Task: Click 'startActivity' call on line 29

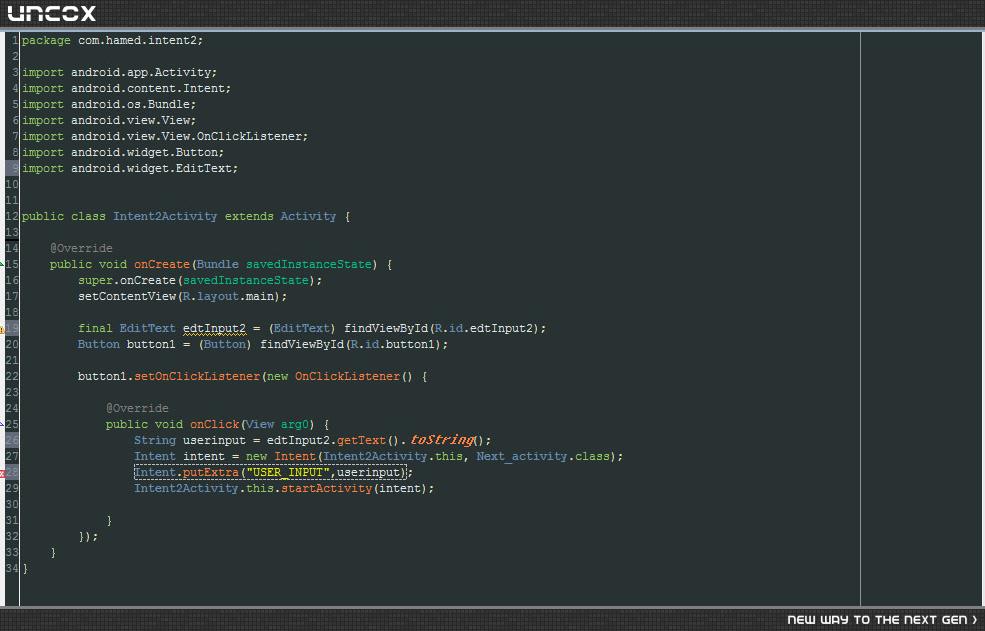Action: 326,488
